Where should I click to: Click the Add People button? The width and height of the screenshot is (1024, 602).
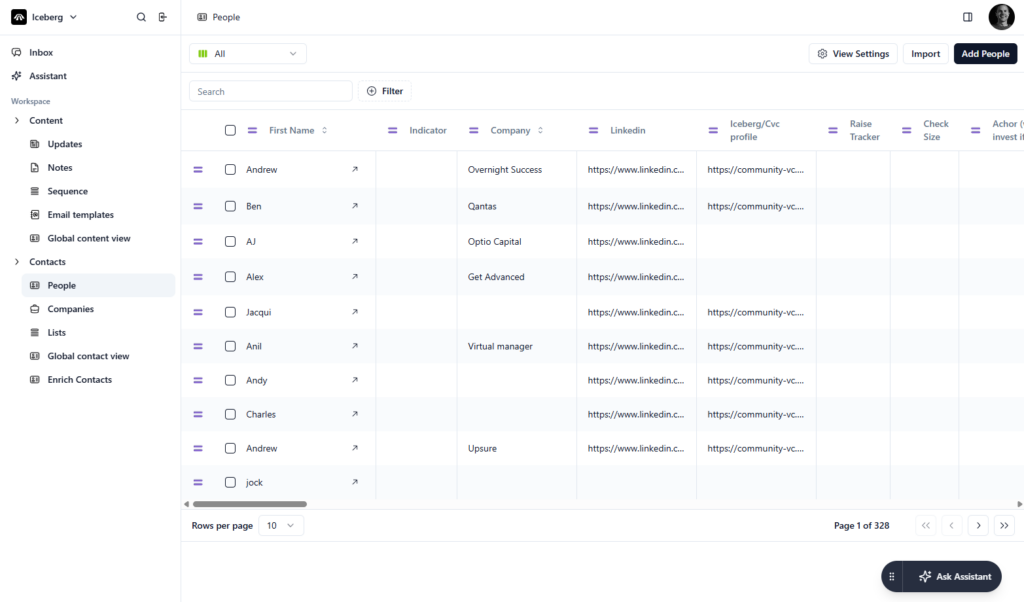[984, 54]
